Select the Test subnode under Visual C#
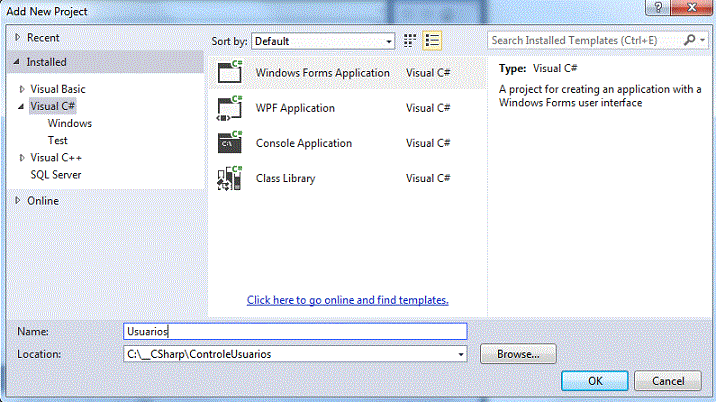716x402 pixels. tap(58, 140)
